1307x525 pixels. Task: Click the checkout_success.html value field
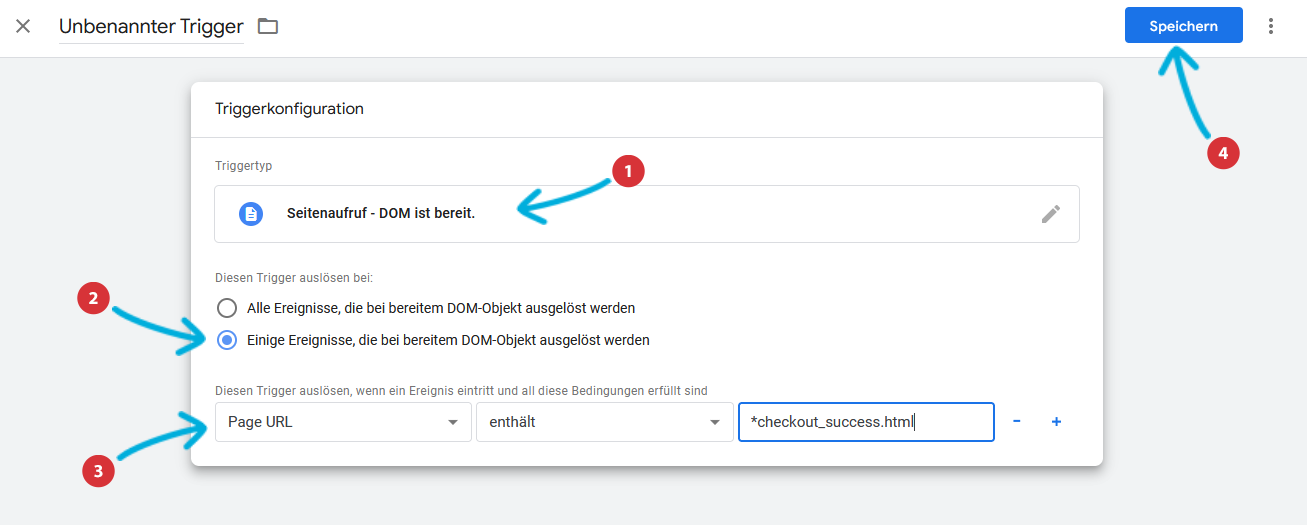(x=866, y=422)
